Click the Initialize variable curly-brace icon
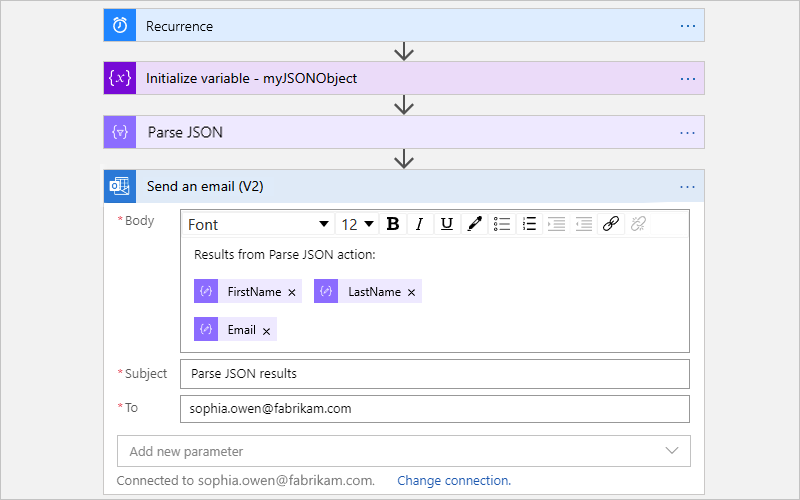The height and width of the screenshot is (500, 800). pyautogui.click(x=120, y=78)
